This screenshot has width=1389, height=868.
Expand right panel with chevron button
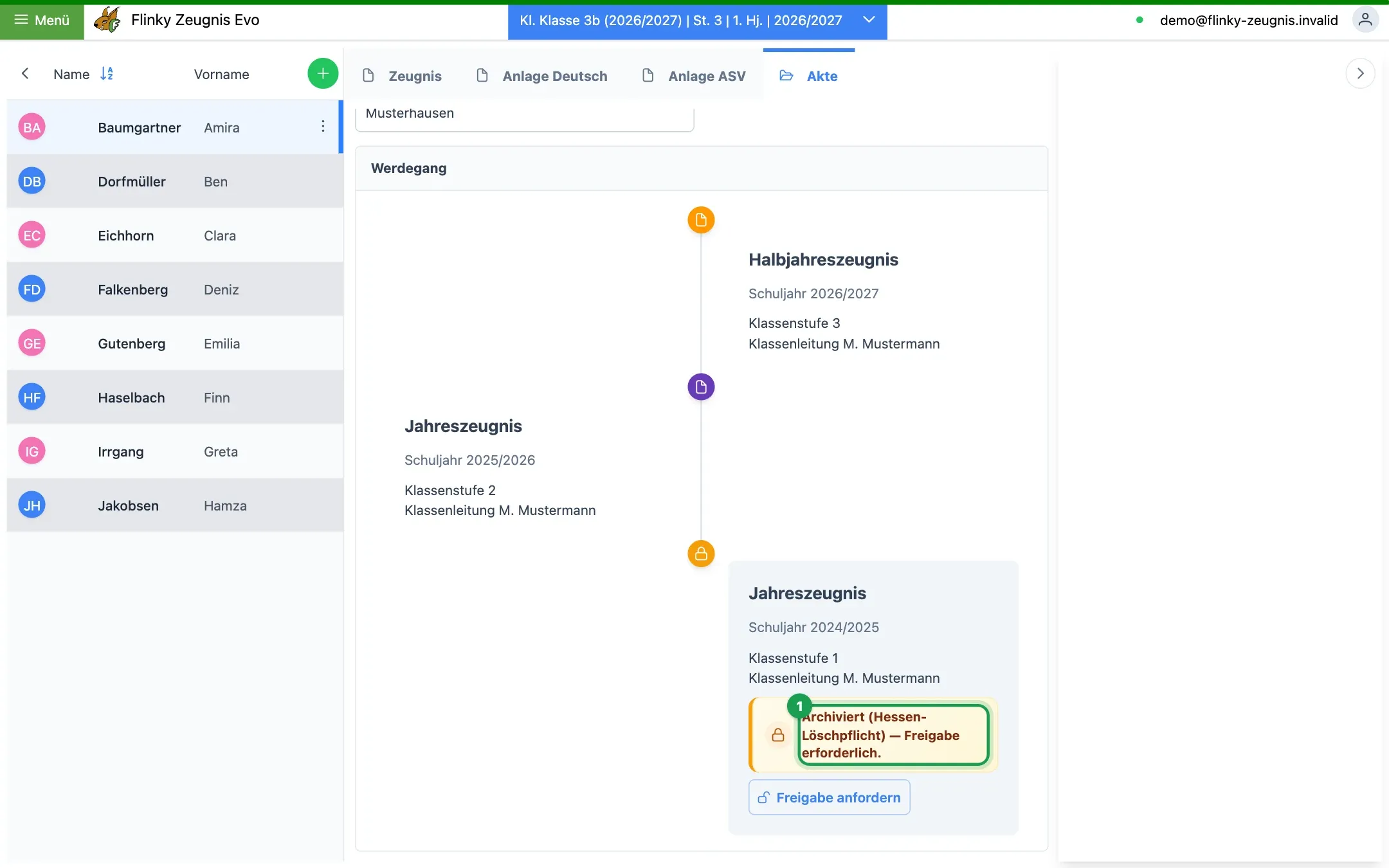pyautogui.click(x=1360, y=73)
